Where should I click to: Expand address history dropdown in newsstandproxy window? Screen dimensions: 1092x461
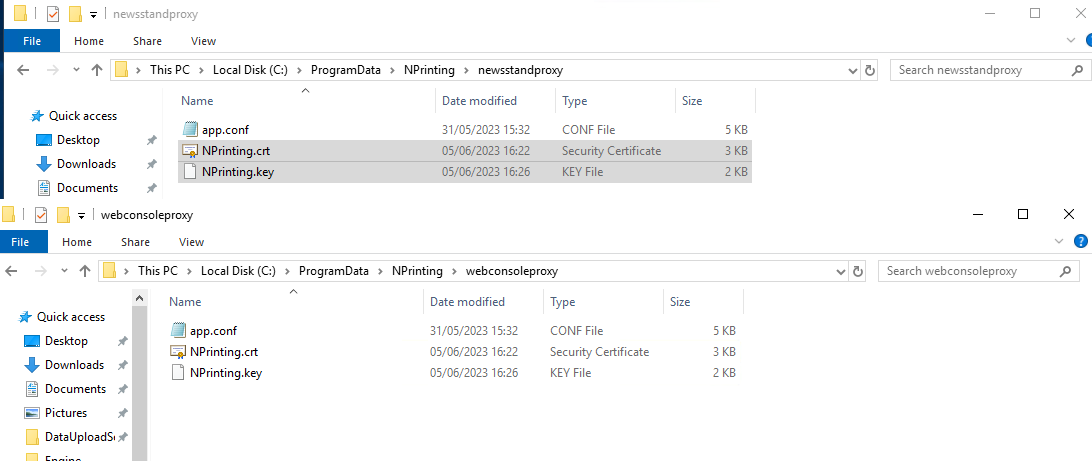pos(853,70)
